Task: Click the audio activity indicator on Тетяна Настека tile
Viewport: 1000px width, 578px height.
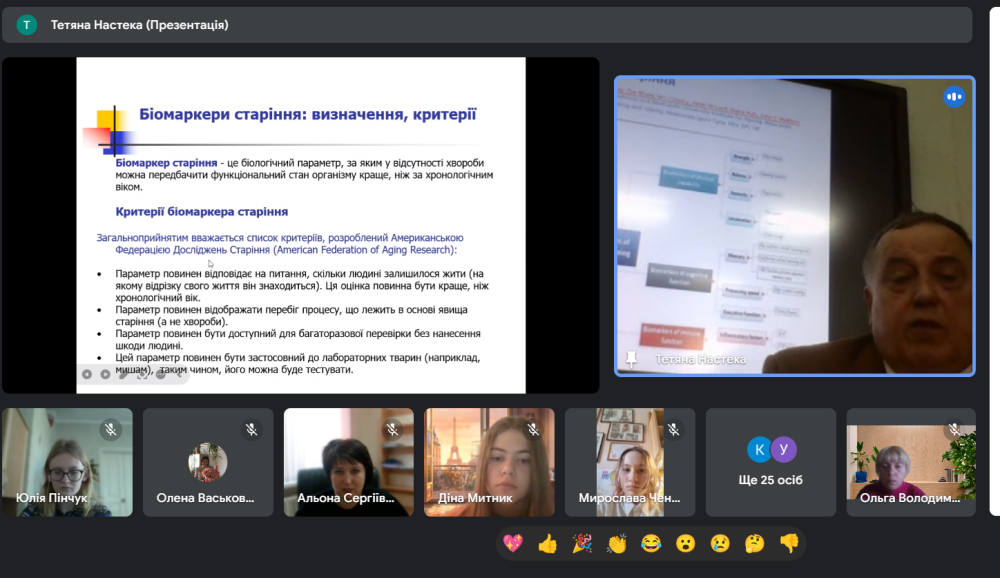Action: coord(954,97)
